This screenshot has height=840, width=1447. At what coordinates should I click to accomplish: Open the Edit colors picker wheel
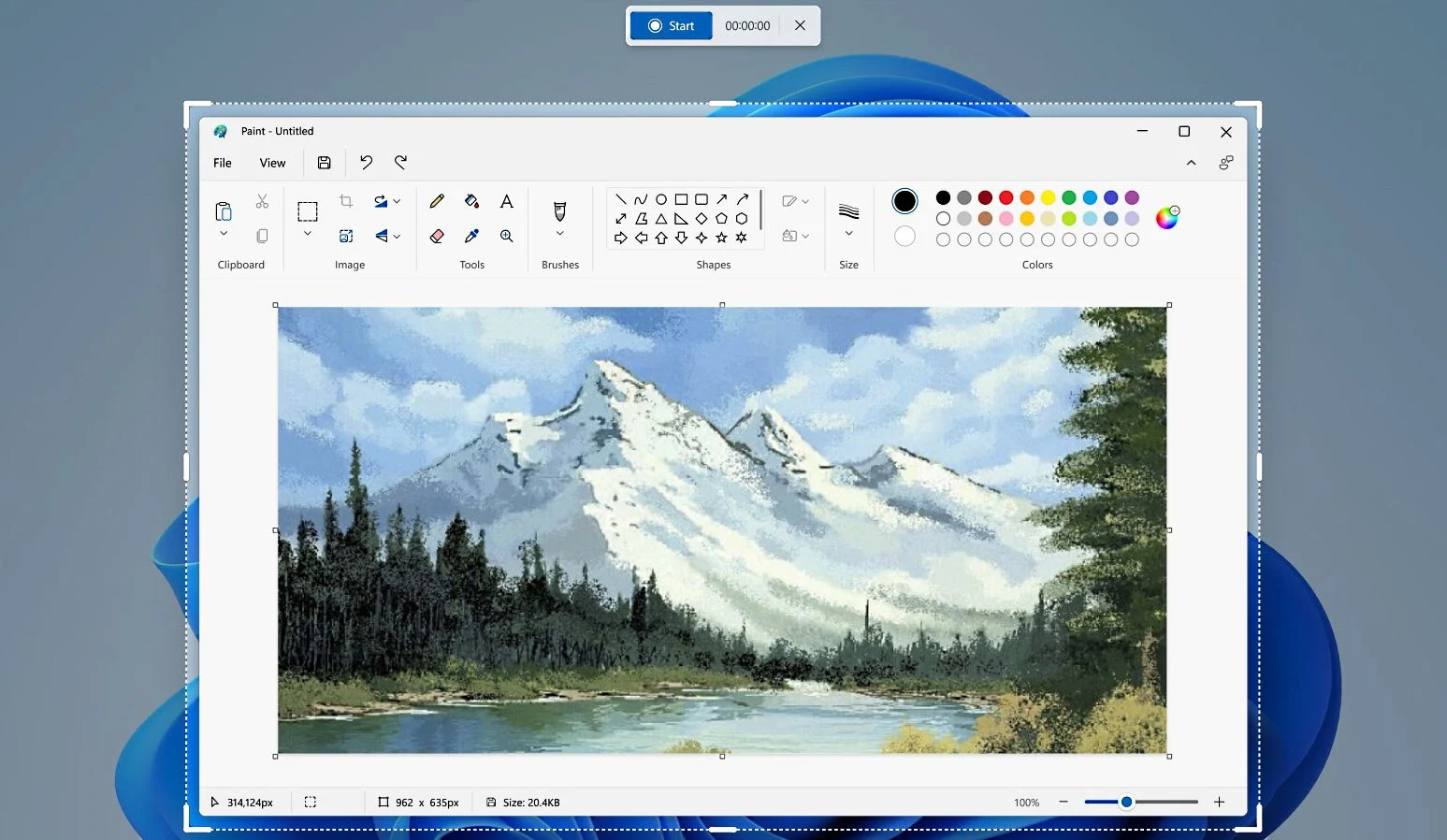click(1165, 217)
